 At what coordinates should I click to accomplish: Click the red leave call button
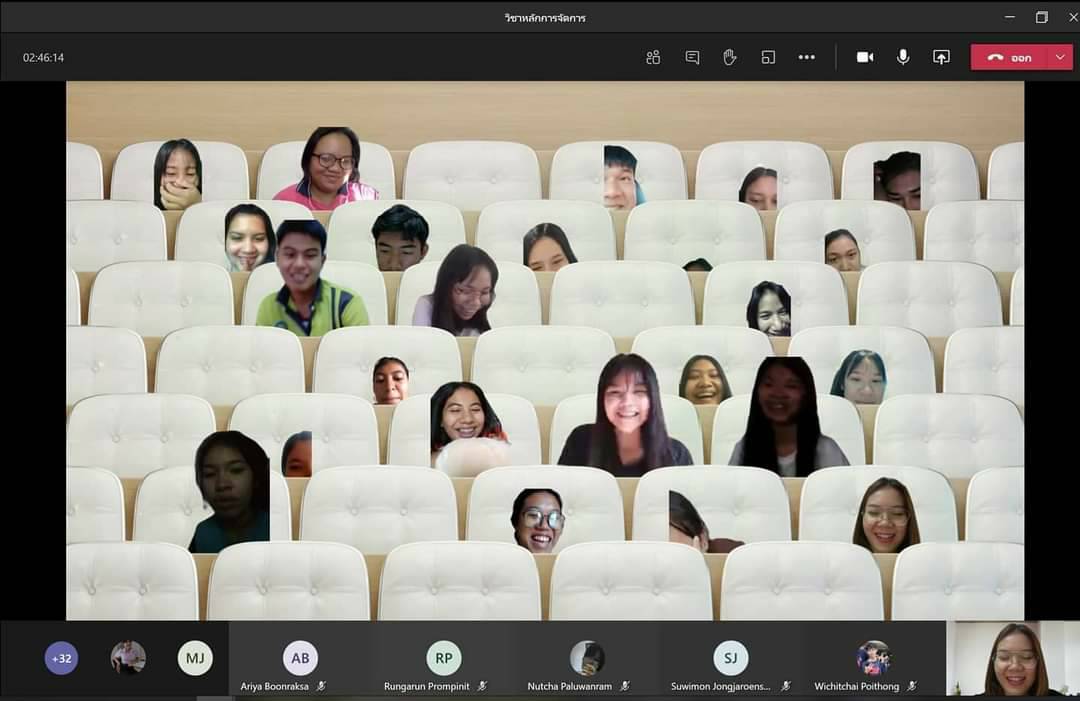click(x=1010, y=58)
